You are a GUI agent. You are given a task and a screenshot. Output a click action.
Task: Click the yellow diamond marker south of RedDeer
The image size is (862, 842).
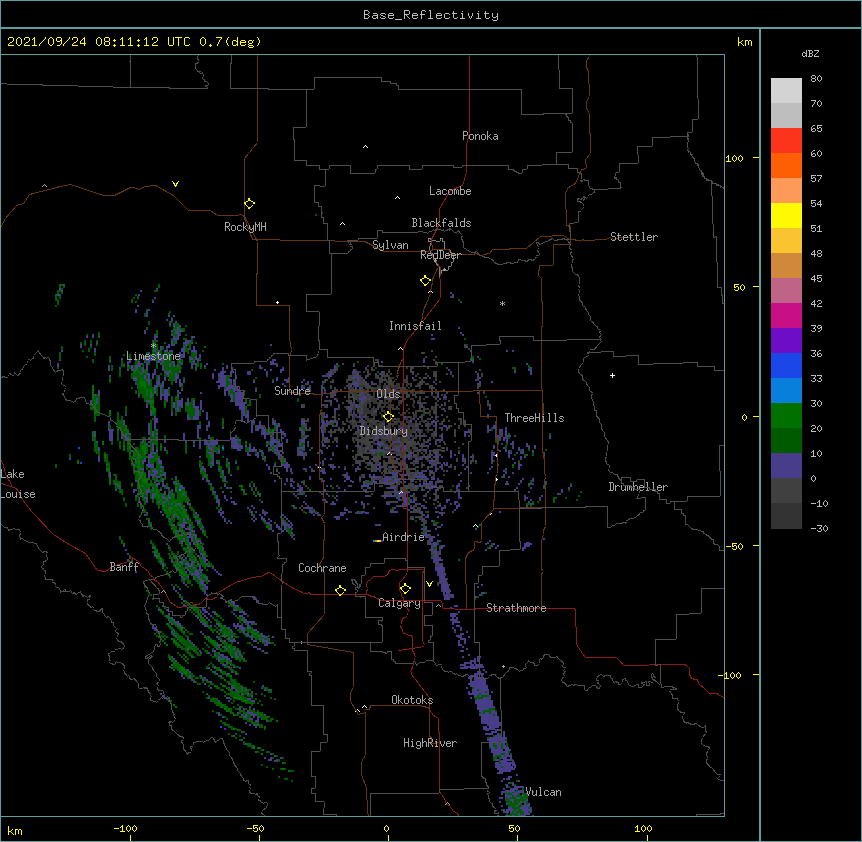(x=426, y=281)
